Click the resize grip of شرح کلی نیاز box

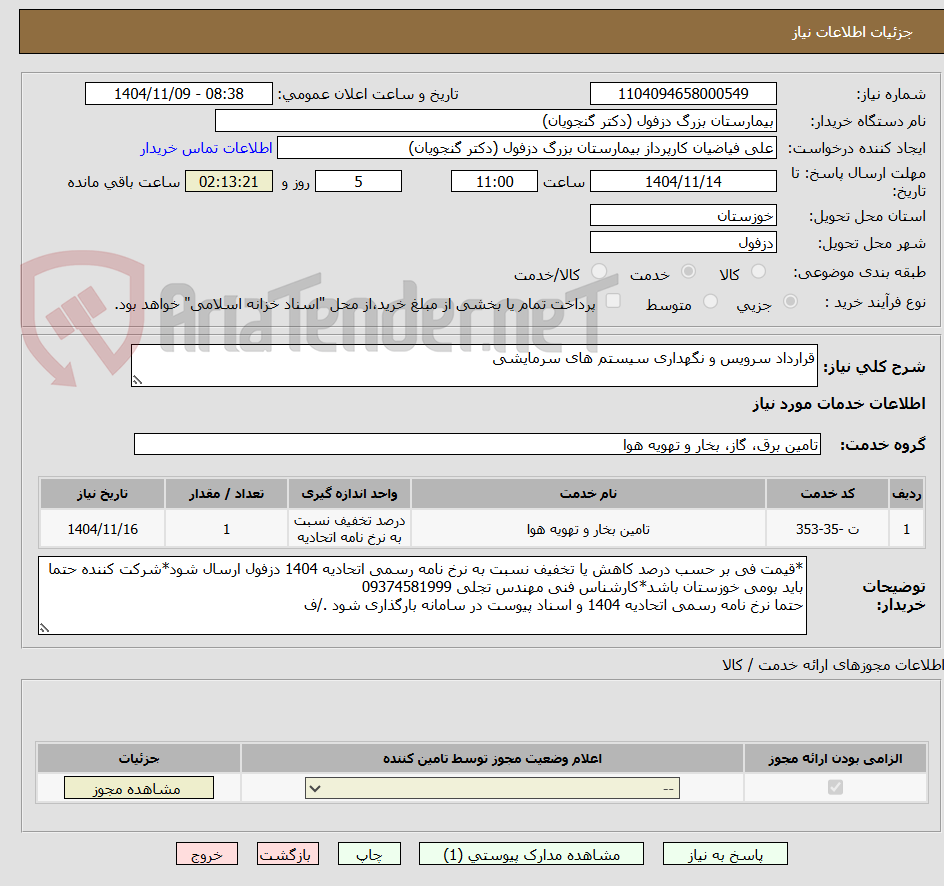coord(137,380)
